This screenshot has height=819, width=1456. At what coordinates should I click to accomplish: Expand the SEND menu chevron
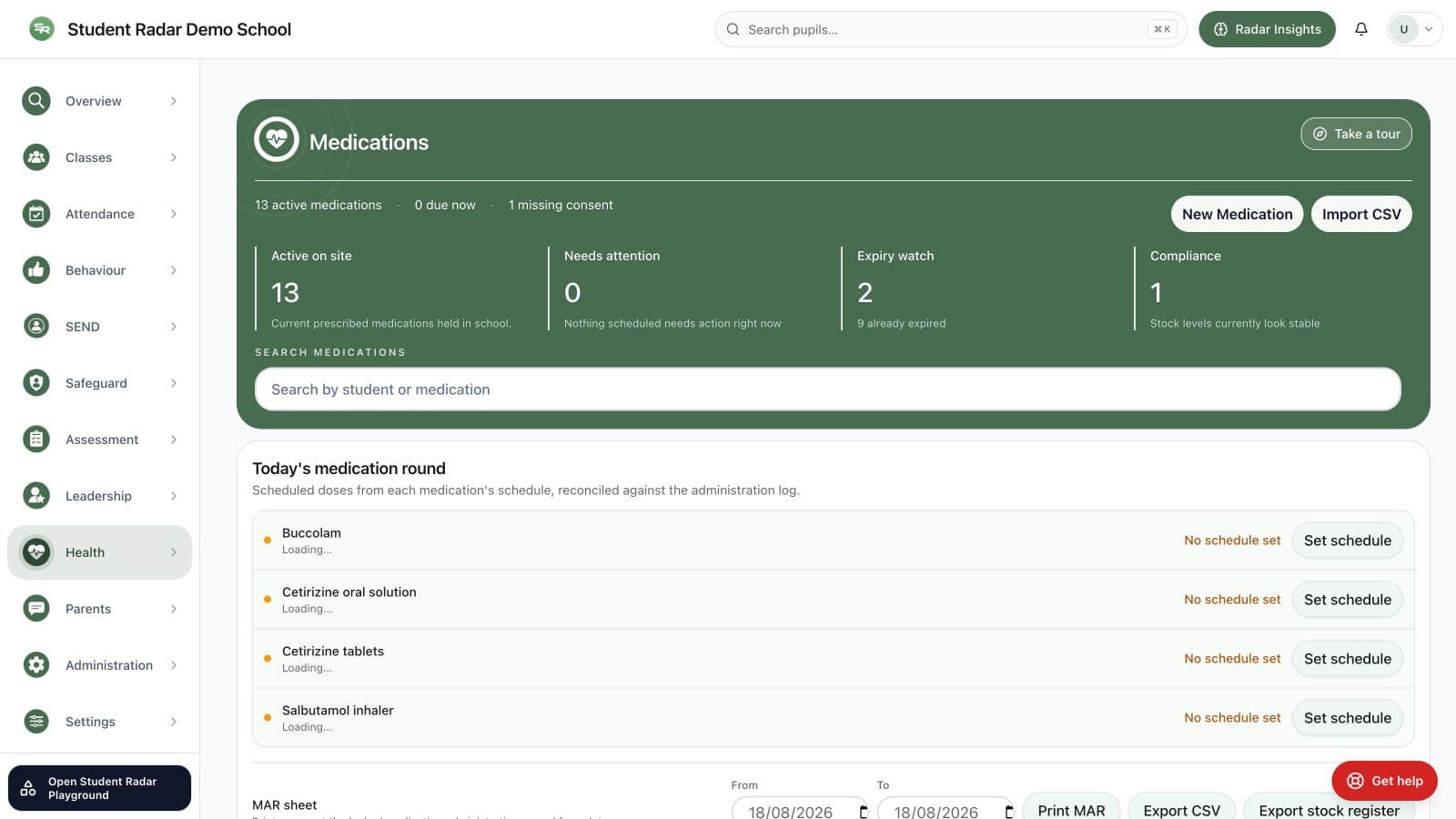pos(173,327)
